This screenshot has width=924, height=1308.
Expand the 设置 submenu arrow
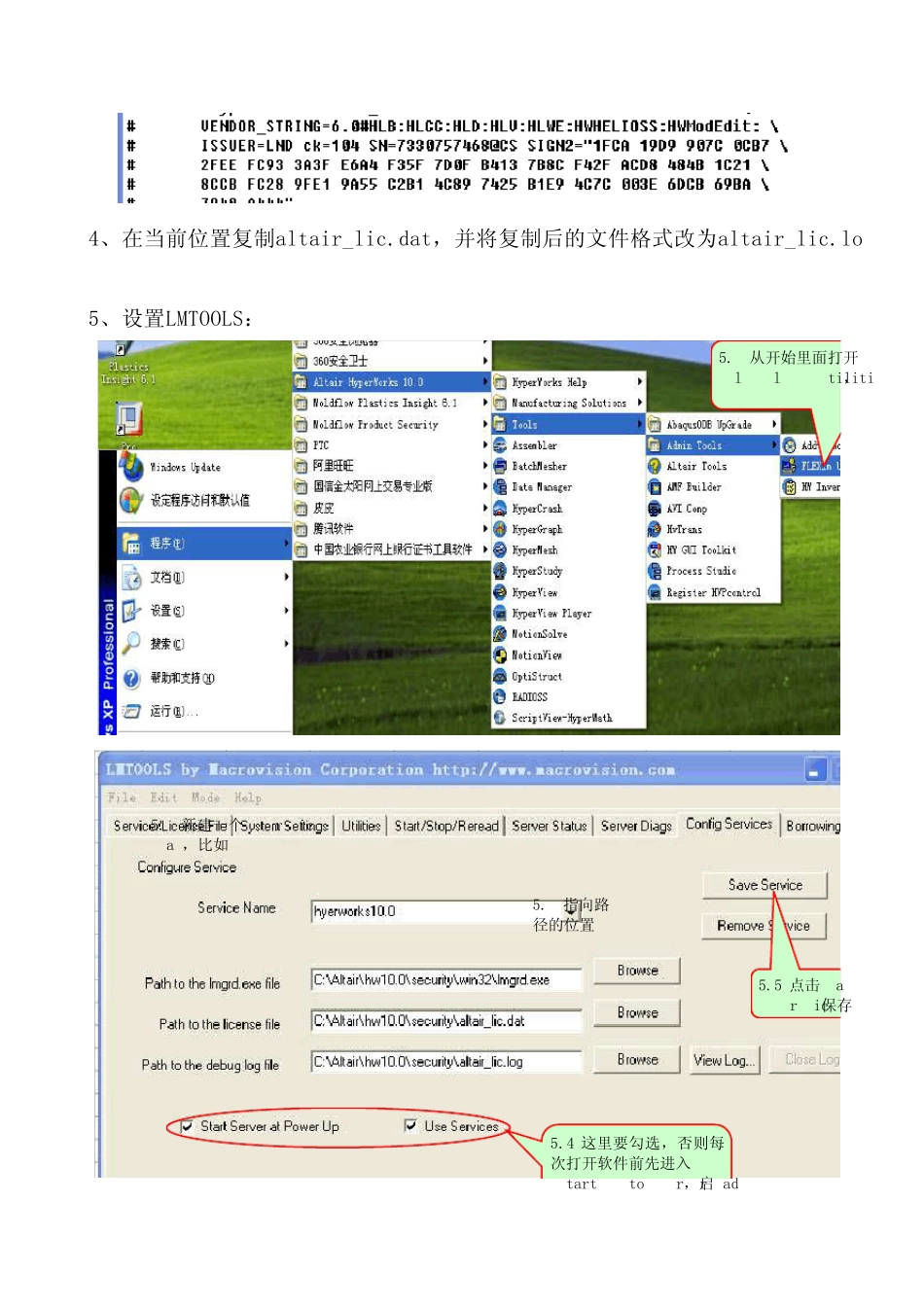click(x=286, y=611)
